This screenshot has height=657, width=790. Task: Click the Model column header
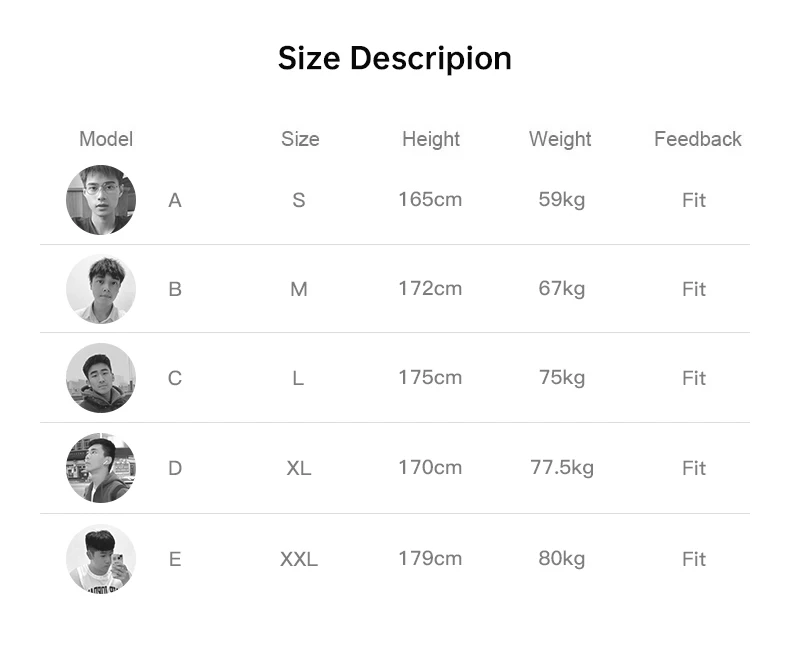pos(106,139)
